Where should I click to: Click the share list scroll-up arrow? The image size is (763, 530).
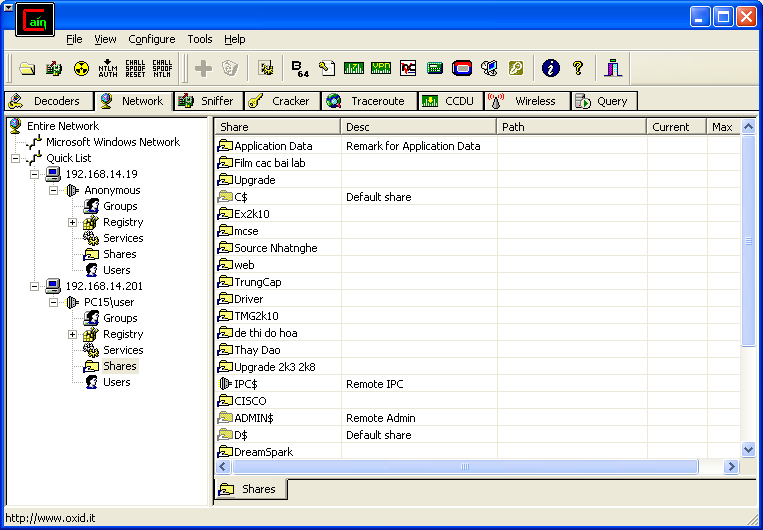748,128
